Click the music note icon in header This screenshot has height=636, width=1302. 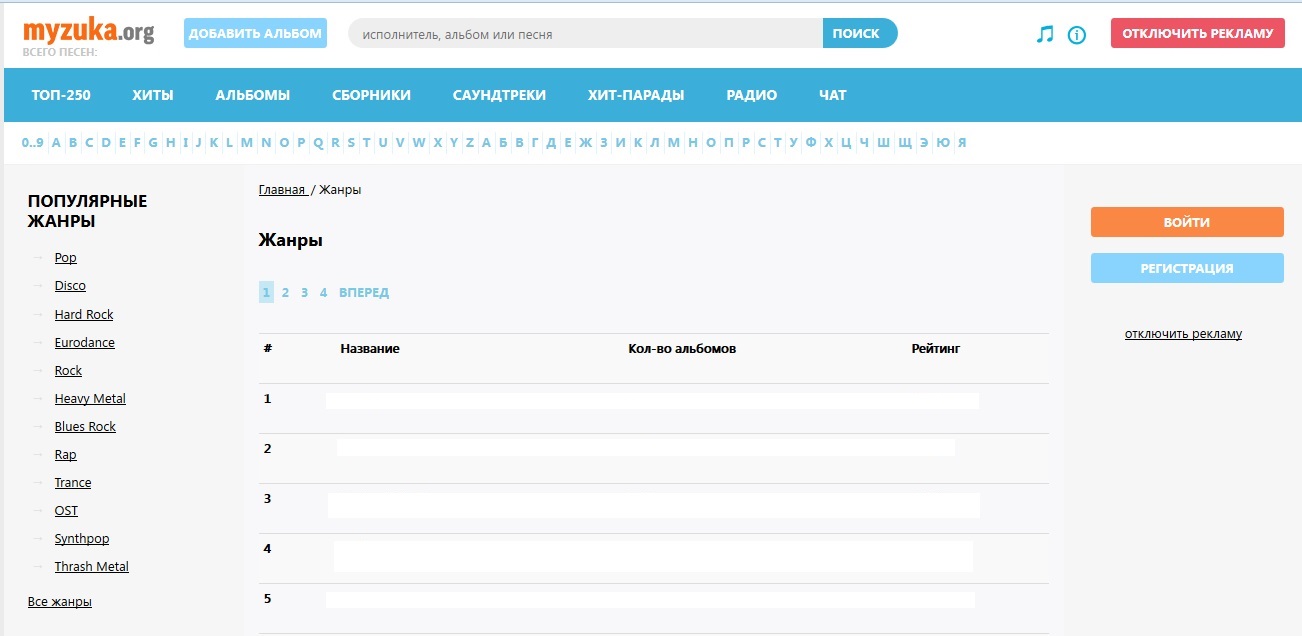tap(1045, 34)
